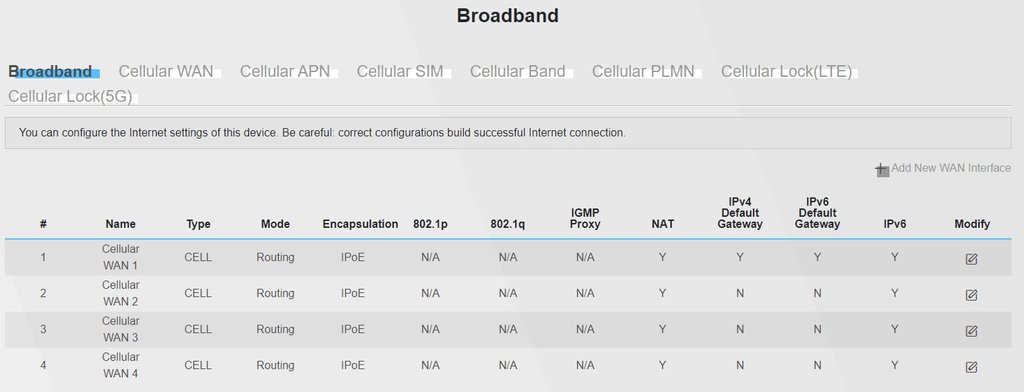Viewport: 1024px width, 392px height.
Task: Click the Cellular WAN 3 name cell
Action: click(121, 329)
